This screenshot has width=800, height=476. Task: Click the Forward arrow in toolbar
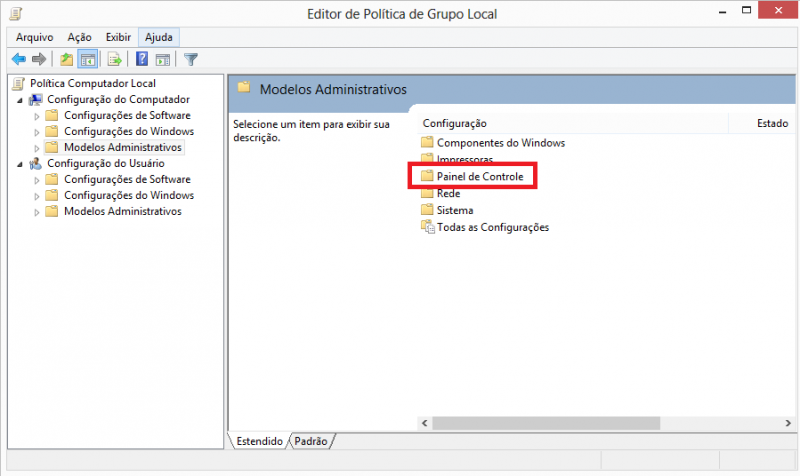click(38, 59)
